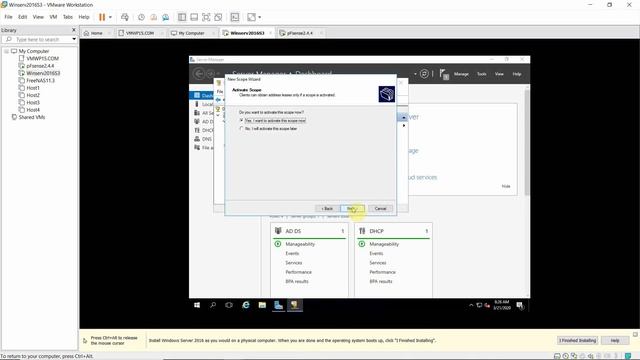Click Cancel in New Scope Wizard
Viewport: 640px width, 360px height.
click(x=380, y=209)
